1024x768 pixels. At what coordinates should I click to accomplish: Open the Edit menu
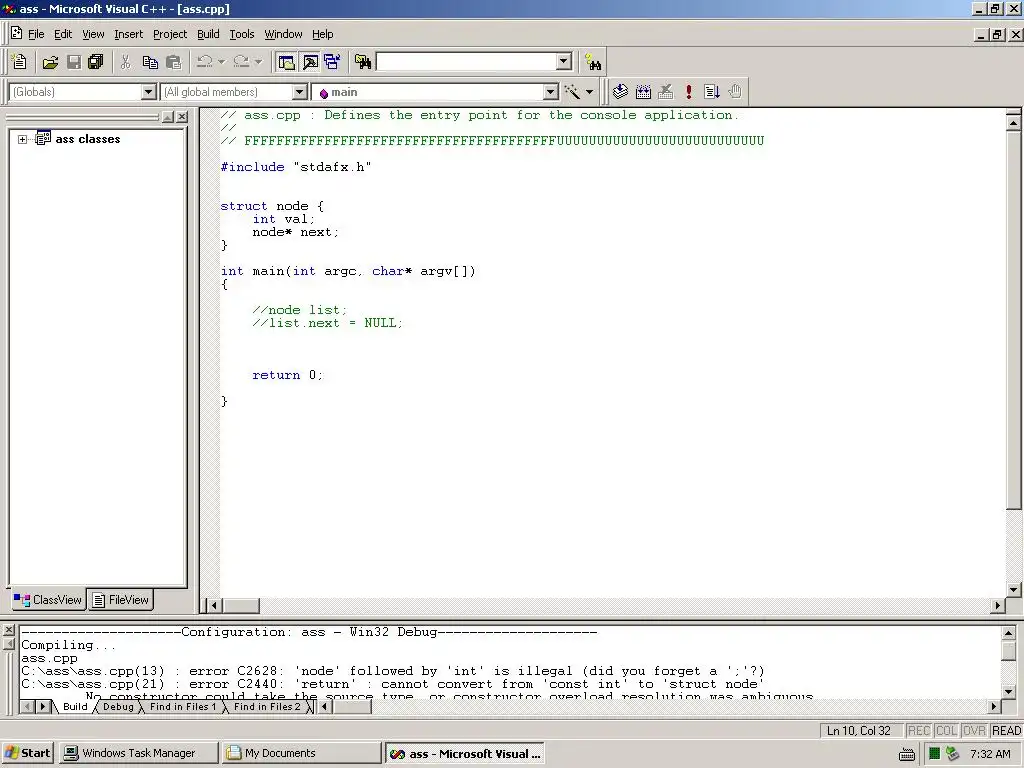[63, 34]
